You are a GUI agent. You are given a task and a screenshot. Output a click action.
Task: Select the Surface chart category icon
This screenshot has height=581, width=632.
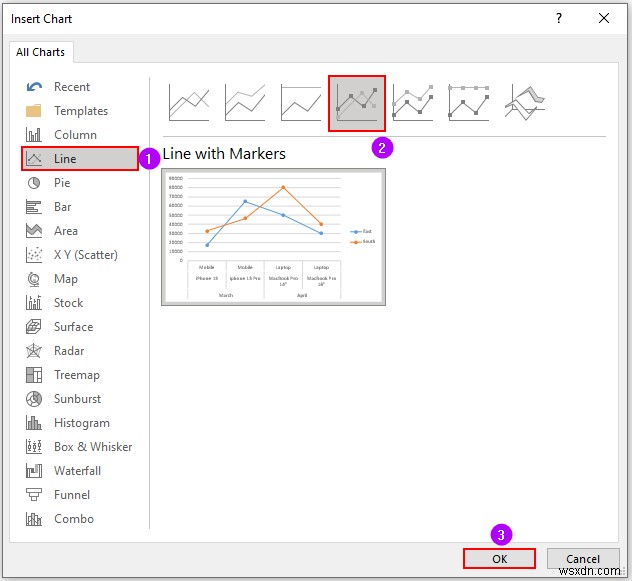pos(34,327)
